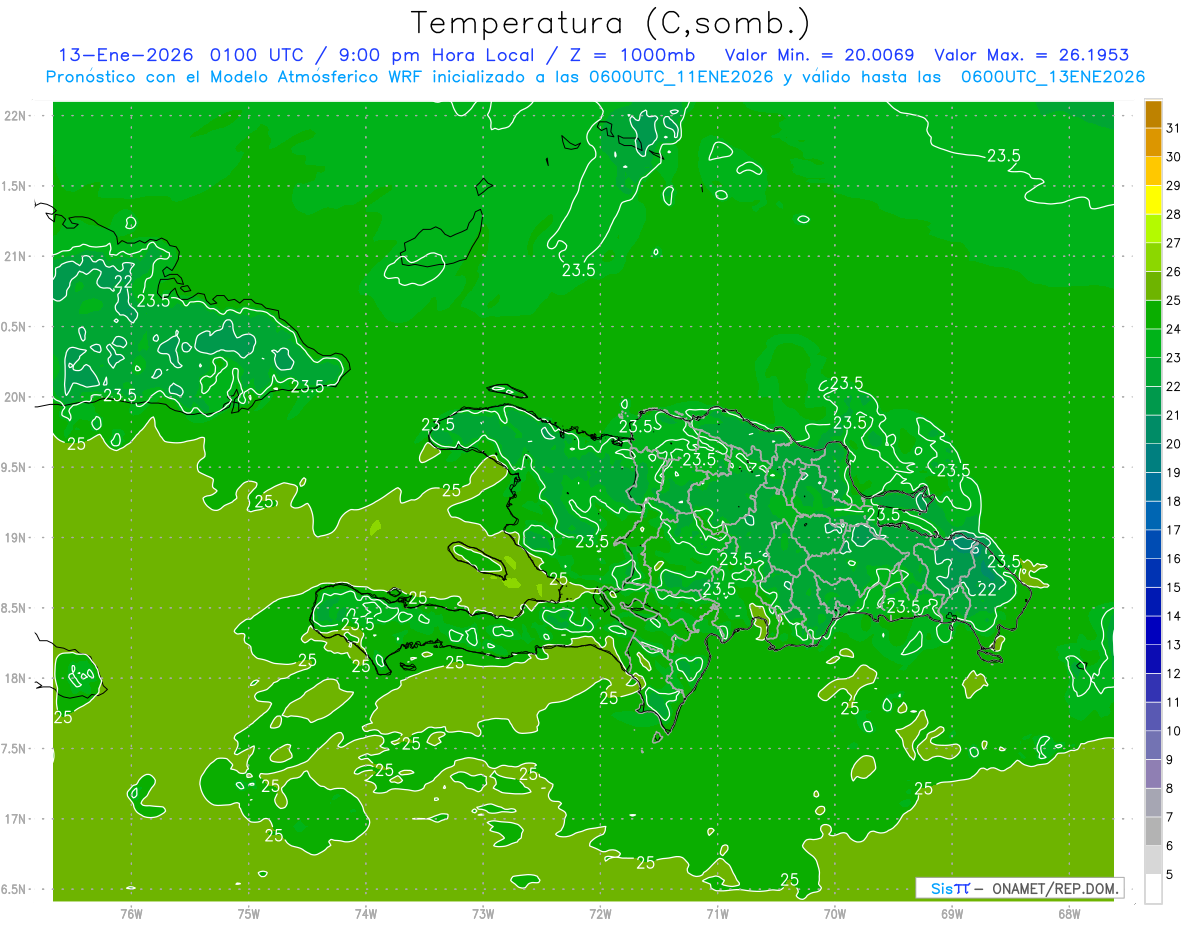Viewport: 1200px width, 927px height.
Task: Click the "71W" longitude axis label
Action: tap(717, 913)
